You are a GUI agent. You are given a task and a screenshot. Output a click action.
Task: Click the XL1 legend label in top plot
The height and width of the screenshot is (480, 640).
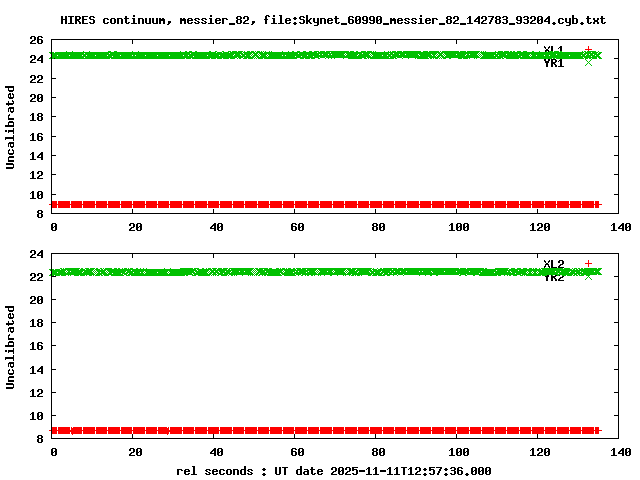tap(554, 49)
